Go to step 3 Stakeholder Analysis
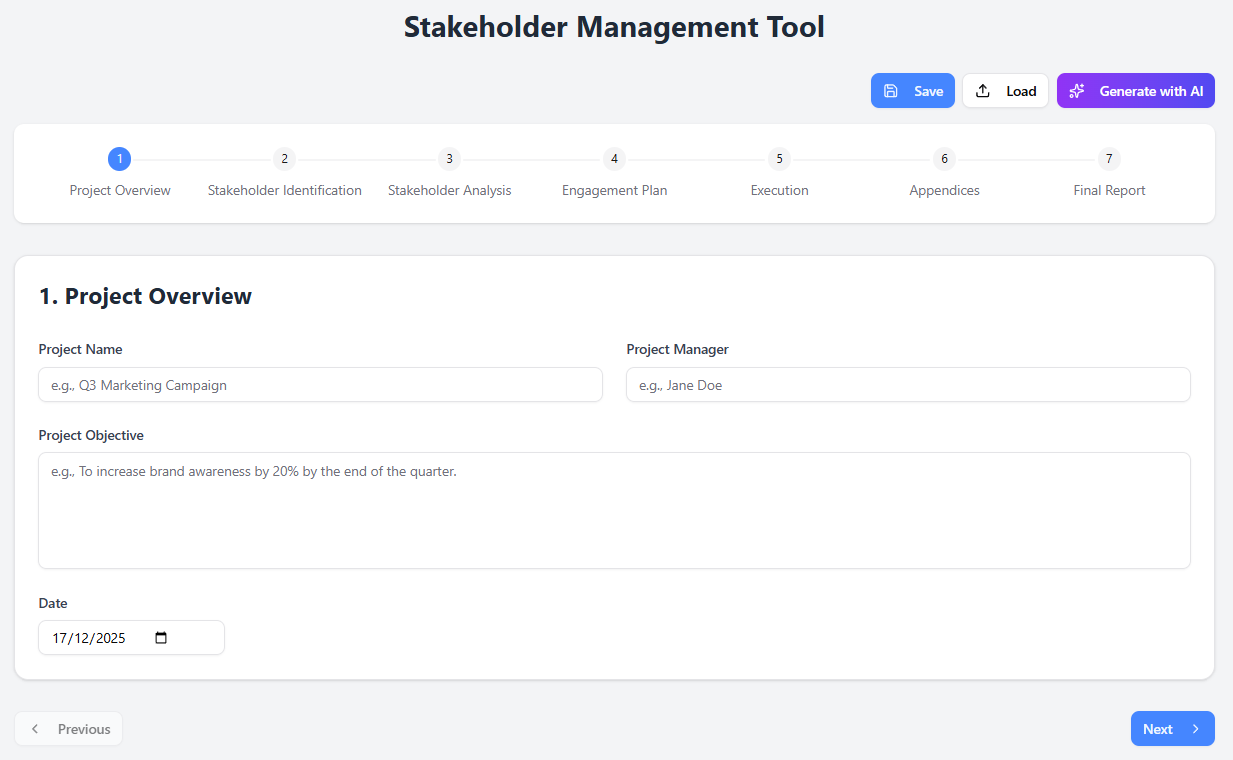Image resolution: width=1233 pixels, height=760 pixels. click(x=450, y=159)
